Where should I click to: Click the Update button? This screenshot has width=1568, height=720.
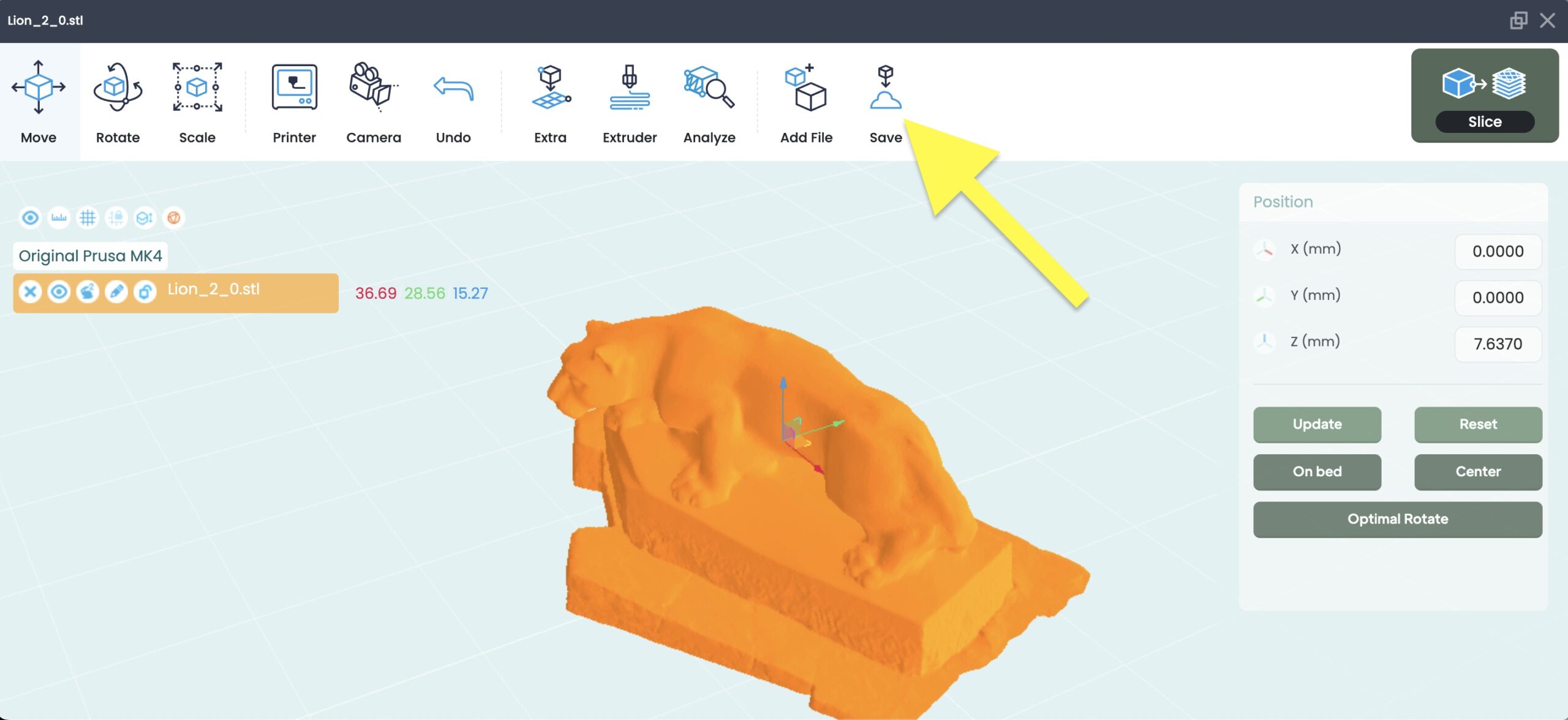(1317, 424)
